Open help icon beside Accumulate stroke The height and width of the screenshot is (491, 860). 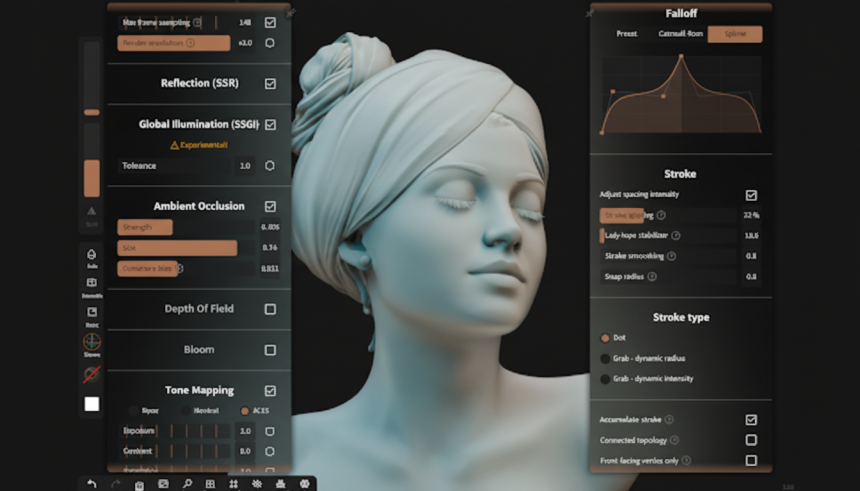[x=669, y=420]
